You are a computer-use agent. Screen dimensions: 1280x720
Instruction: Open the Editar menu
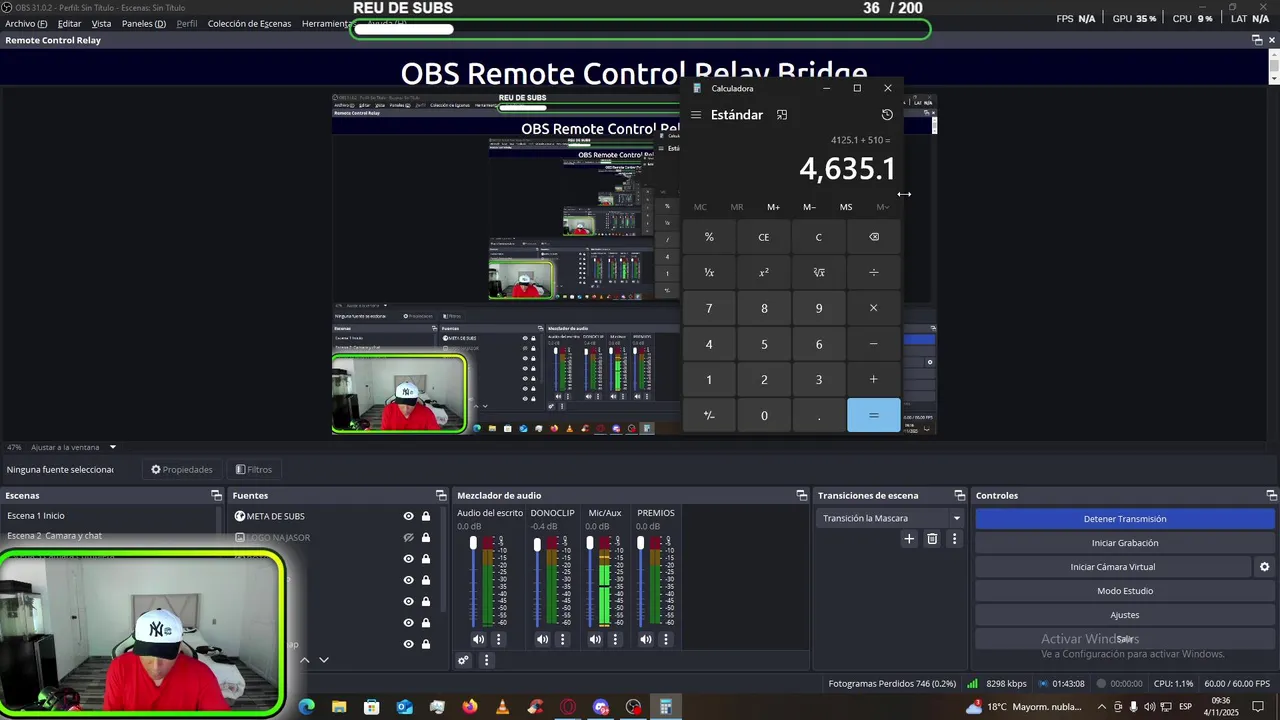click(x=69, y=23)
